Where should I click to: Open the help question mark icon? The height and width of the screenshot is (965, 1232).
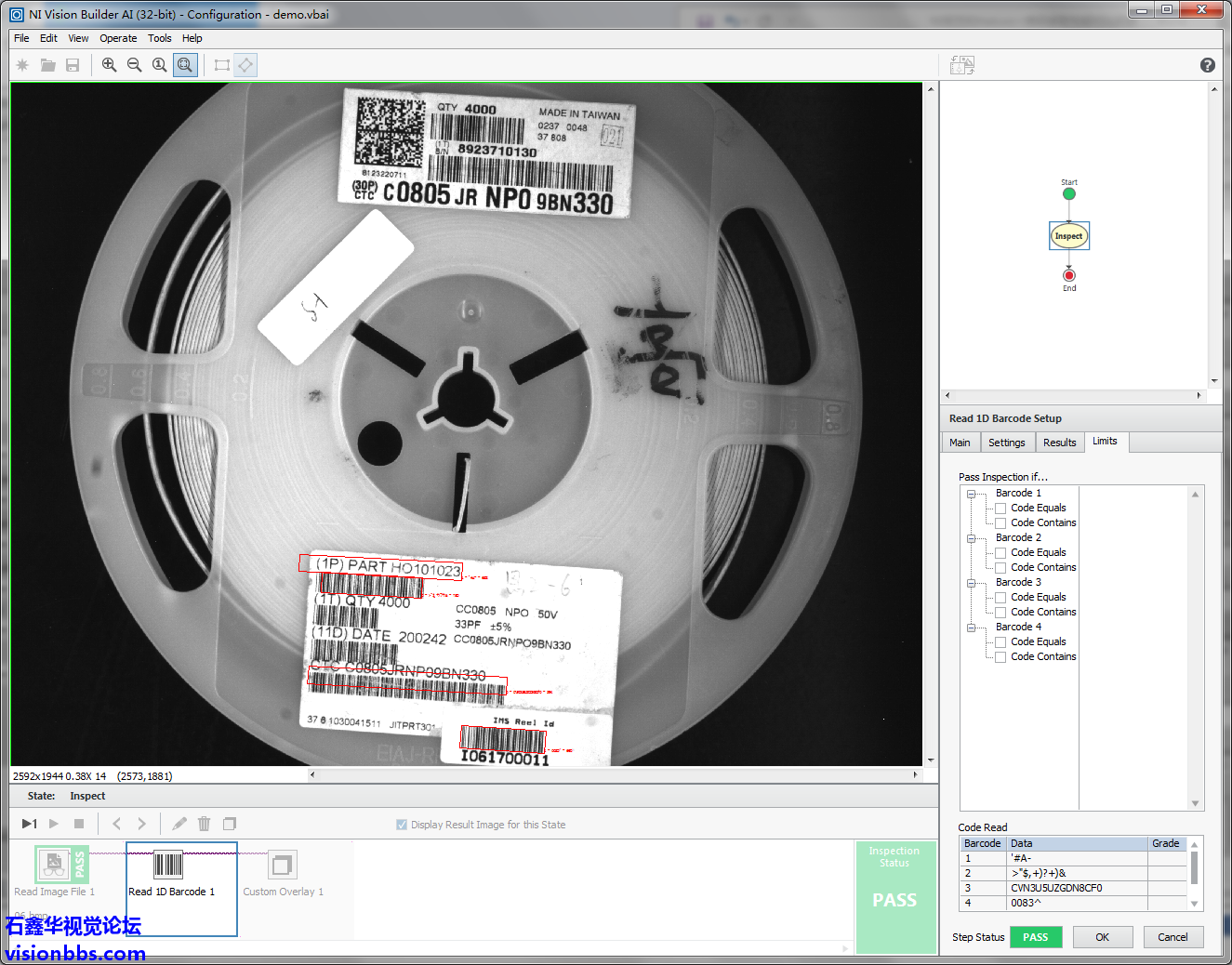coord(1207,65)
